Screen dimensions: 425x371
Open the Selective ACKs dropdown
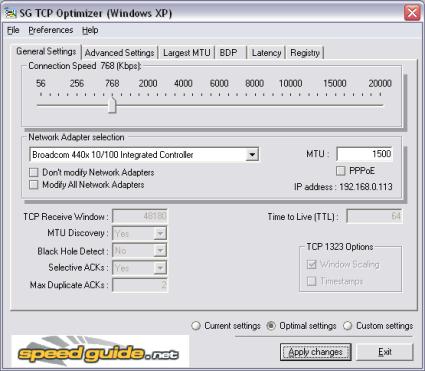(x=160, y=268)
